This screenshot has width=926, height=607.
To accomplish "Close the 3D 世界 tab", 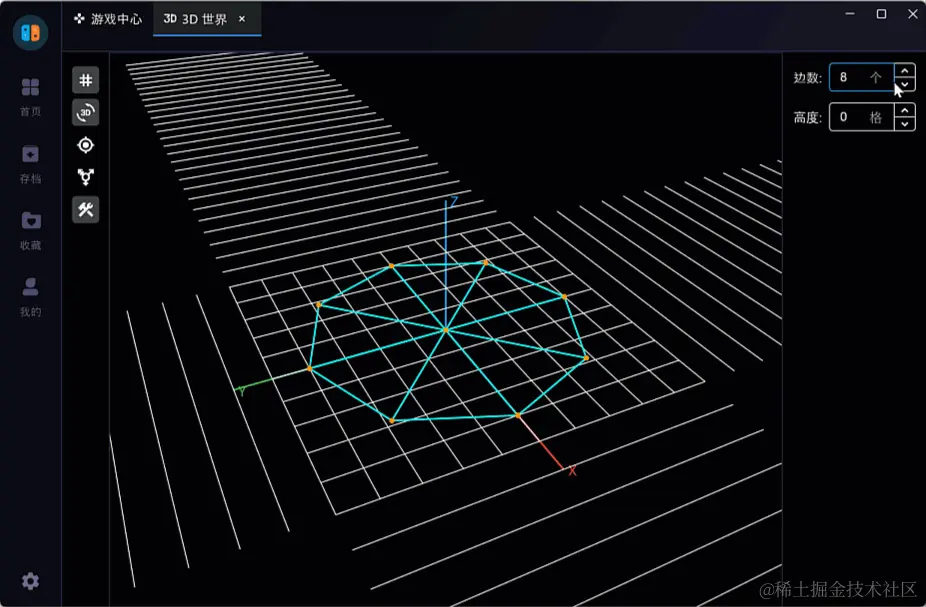I will click(242, 19).
